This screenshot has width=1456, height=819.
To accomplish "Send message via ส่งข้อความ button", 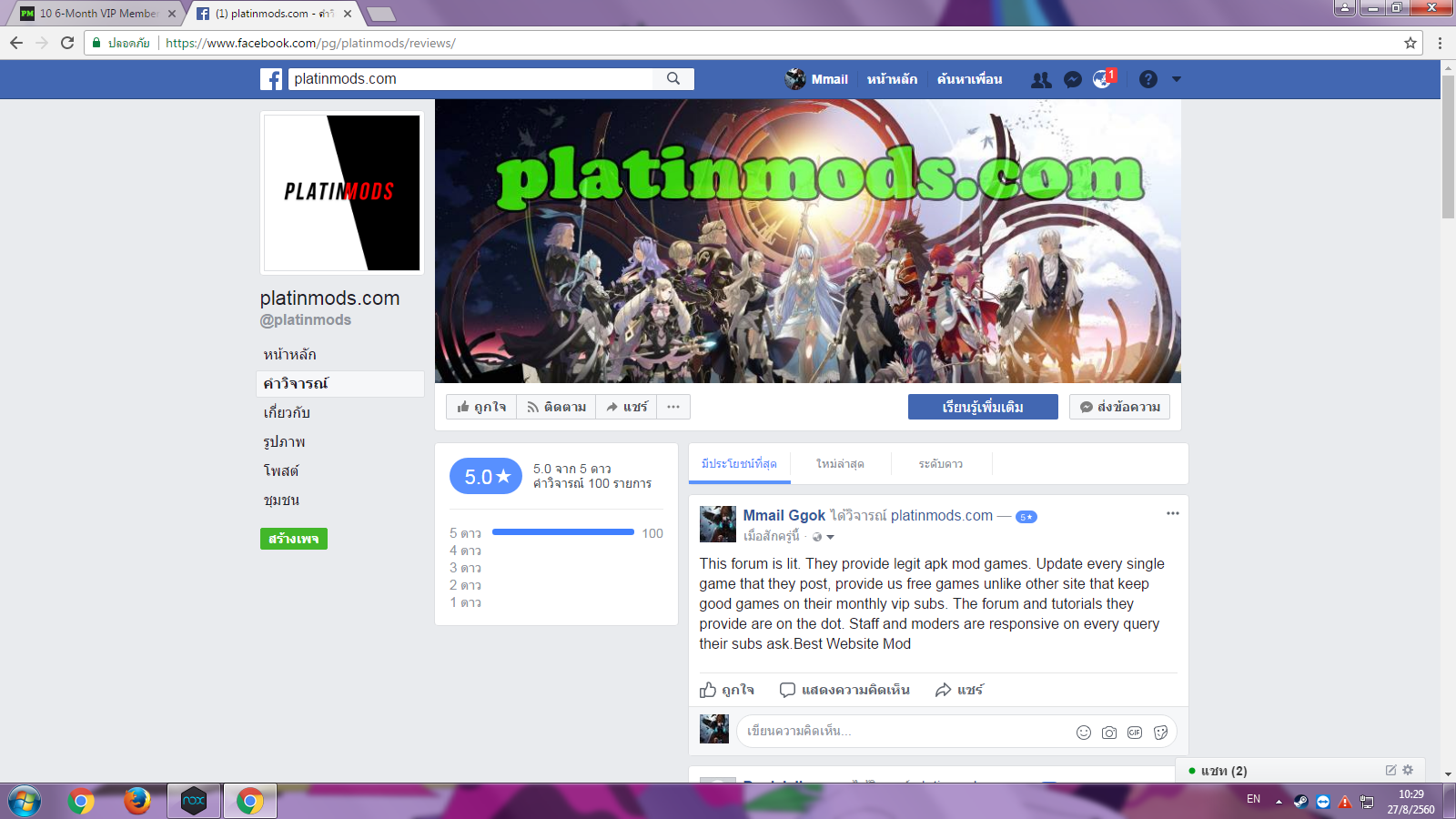I will 1119,407.
